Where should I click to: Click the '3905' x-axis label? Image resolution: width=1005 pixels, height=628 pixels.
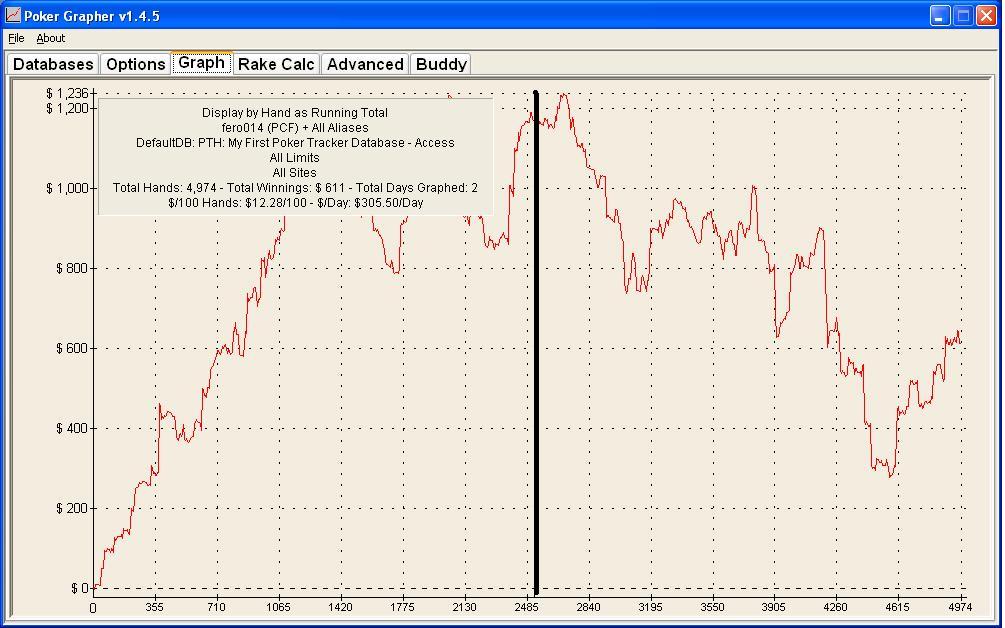(x=774, y=607)
